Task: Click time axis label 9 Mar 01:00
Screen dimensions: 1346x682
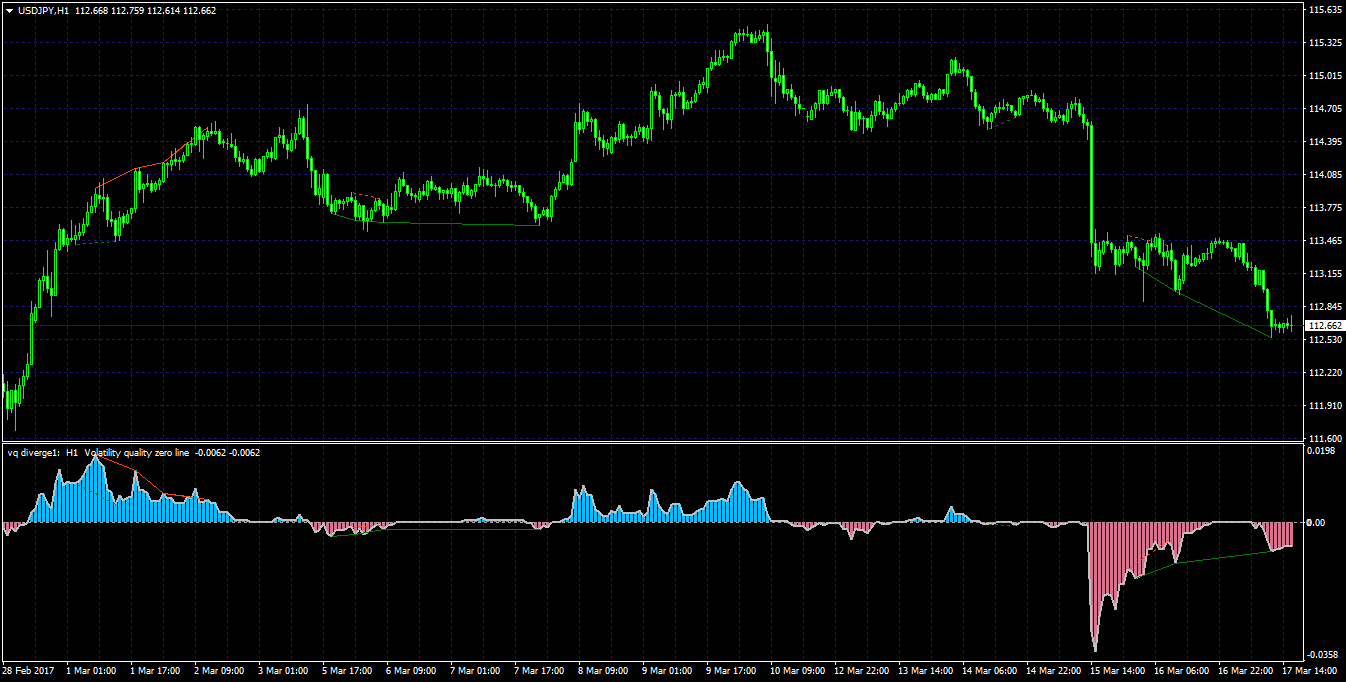Action: [667, 670]
